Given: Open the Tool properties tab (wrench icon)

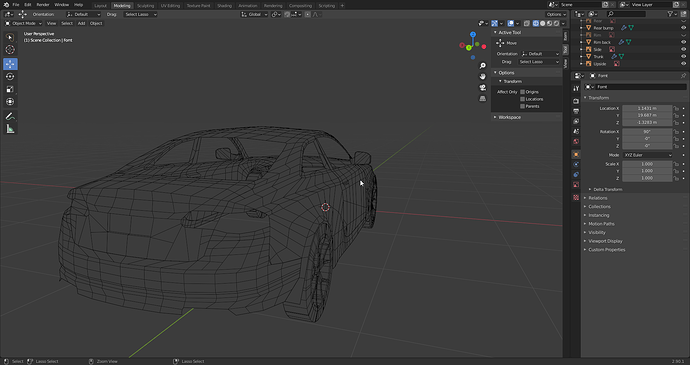Looking at the screenshot, I should tap(576, 88).
